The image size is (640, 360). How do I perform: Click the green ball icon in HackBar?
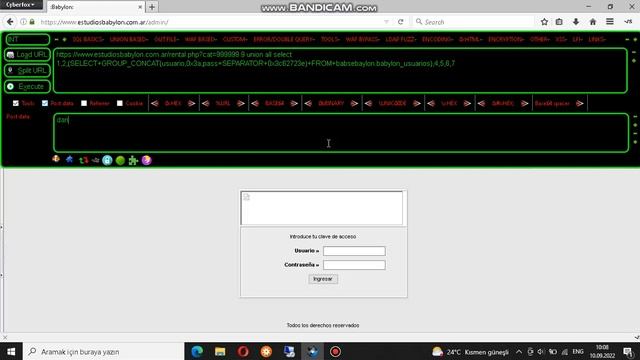(x=120, y=160)
